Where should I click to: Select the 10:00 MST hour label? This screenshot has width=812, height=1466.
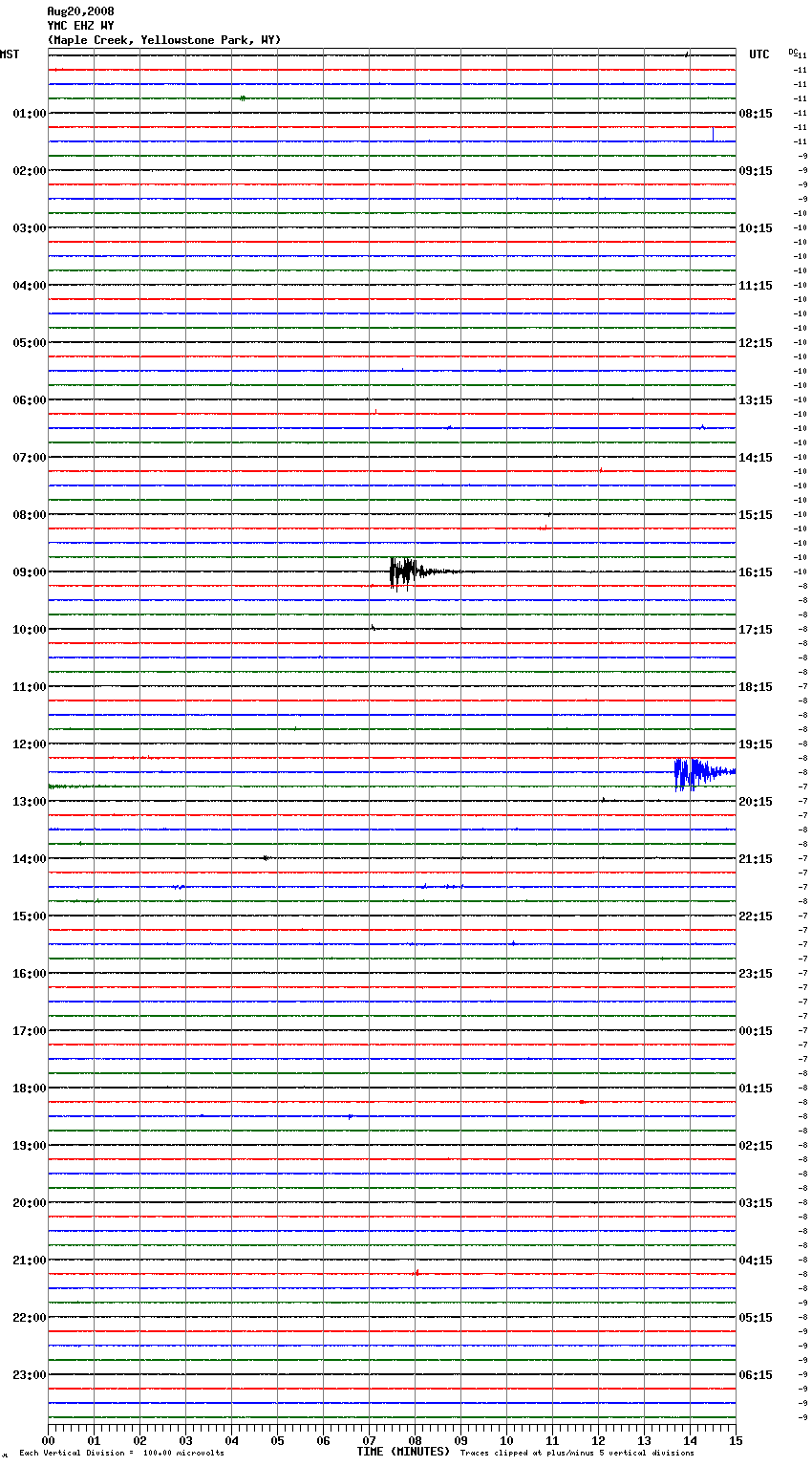[x=29, y=630]
